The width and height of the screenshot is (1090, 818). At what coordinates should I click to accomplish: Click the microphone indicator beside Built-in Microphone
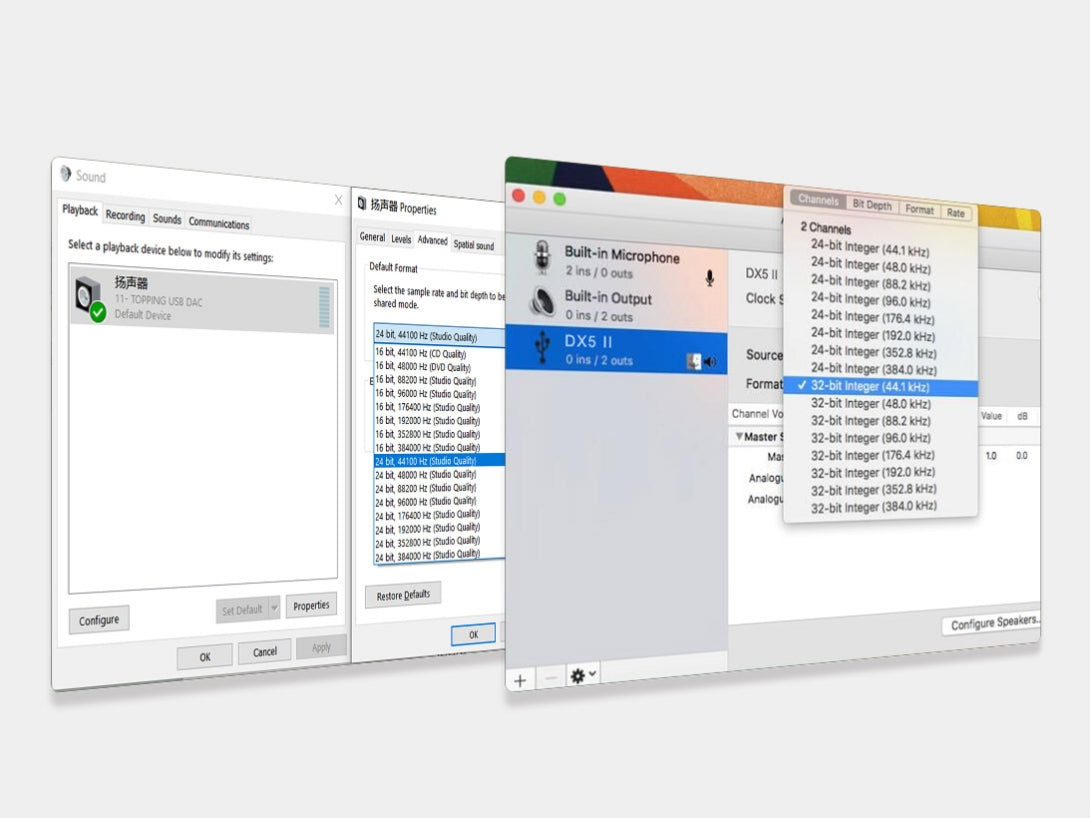pos(710,279)
